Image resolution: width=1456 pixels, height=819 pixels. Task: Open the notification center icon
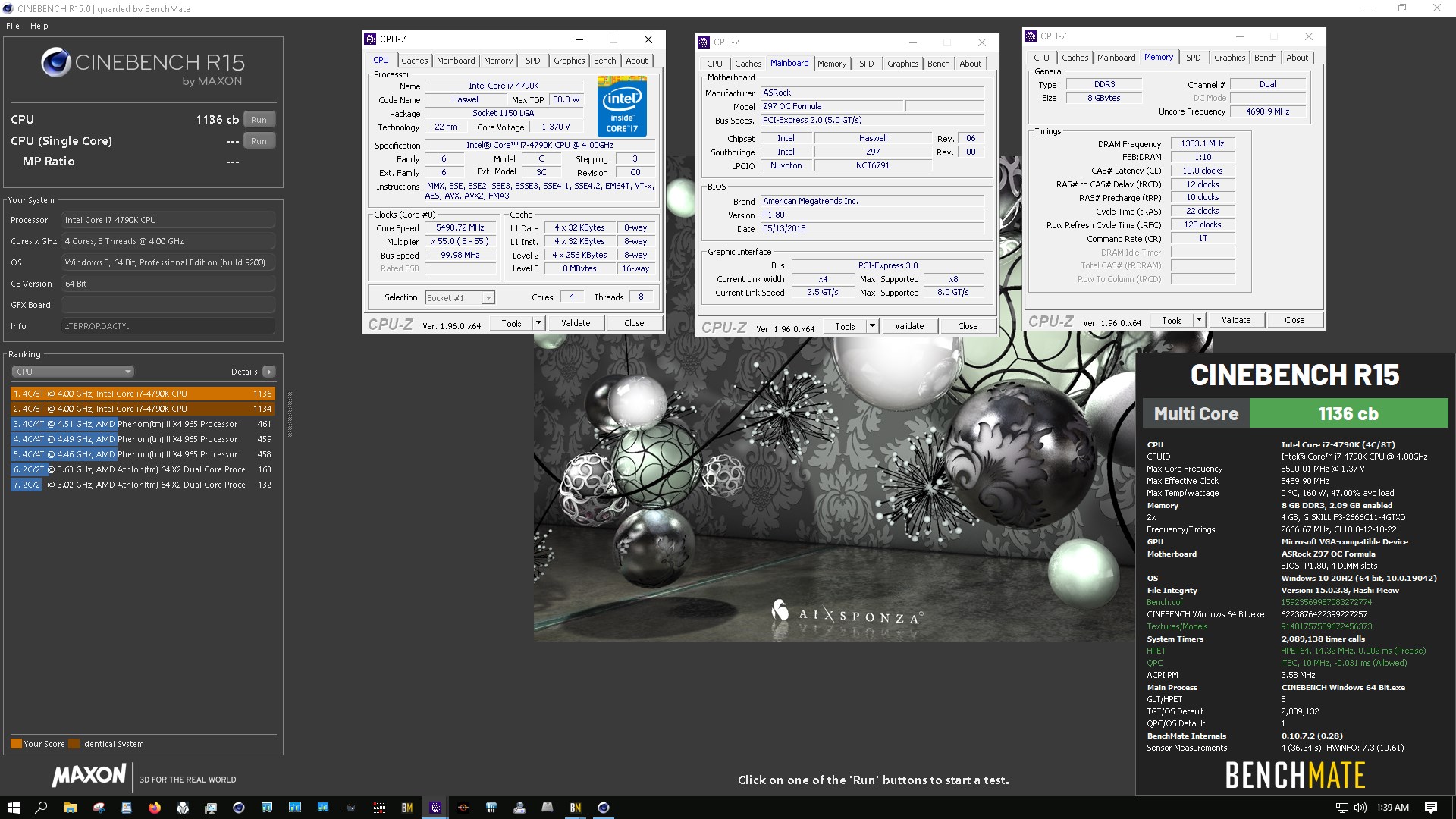1430,808
